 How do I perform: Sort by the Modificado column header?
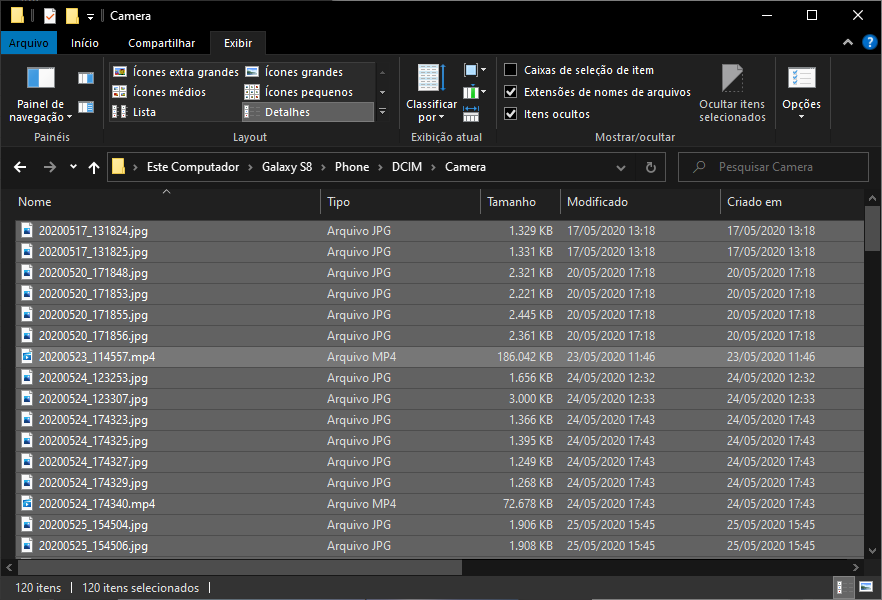[640, 202]
